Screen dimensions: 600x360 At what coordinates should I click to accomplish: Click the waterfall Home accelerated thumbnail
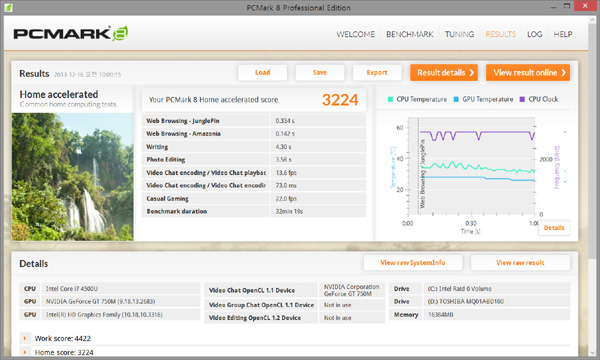[73, 177]
